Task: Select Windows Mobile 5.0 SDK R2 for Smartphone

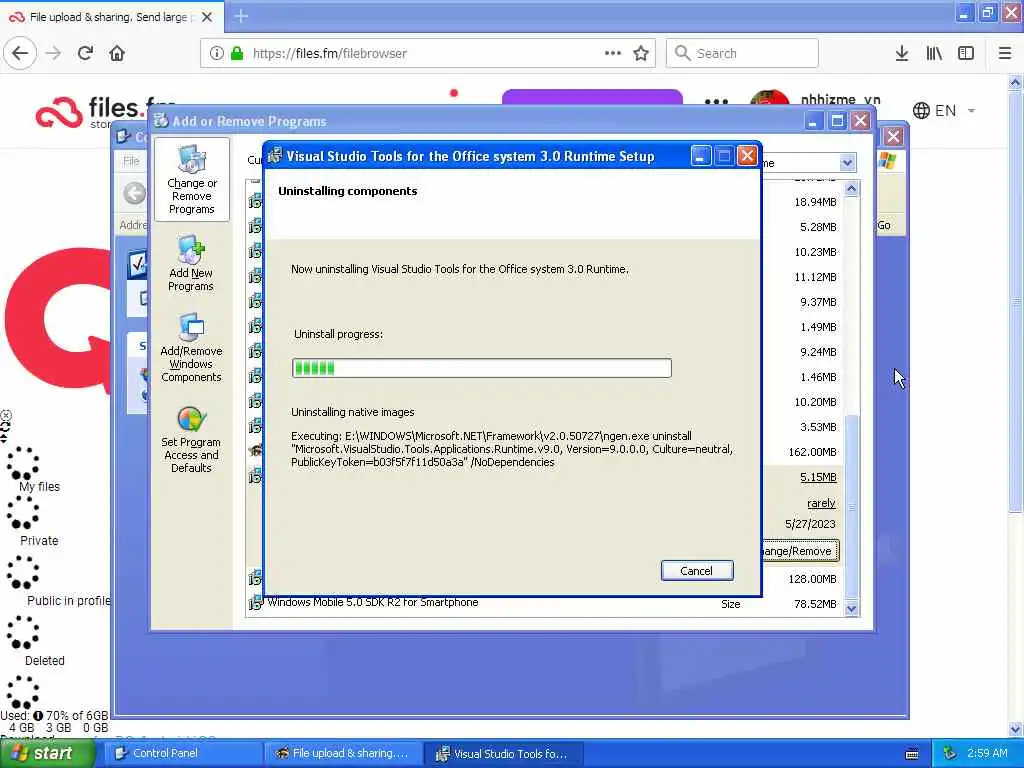Action: click(373, 602)
